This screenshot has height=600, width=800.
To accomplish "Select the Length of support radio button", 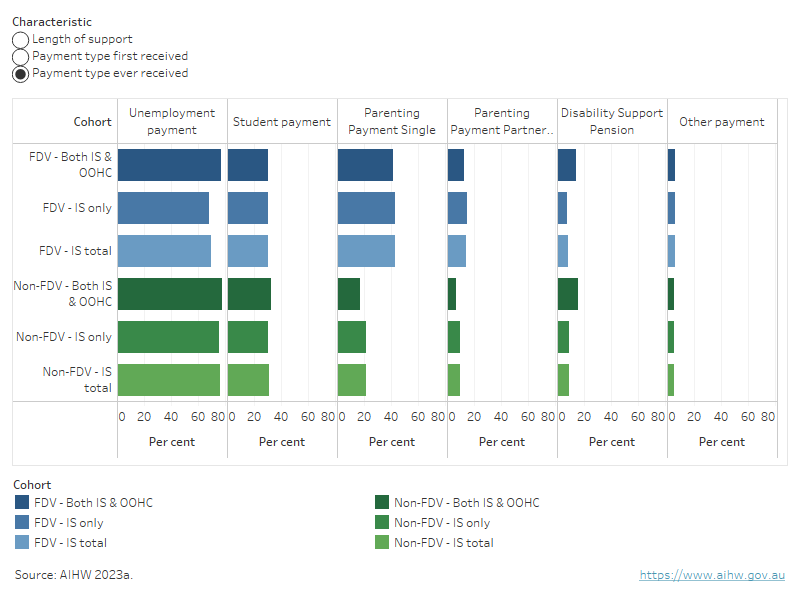I will (x=21, y=40).
